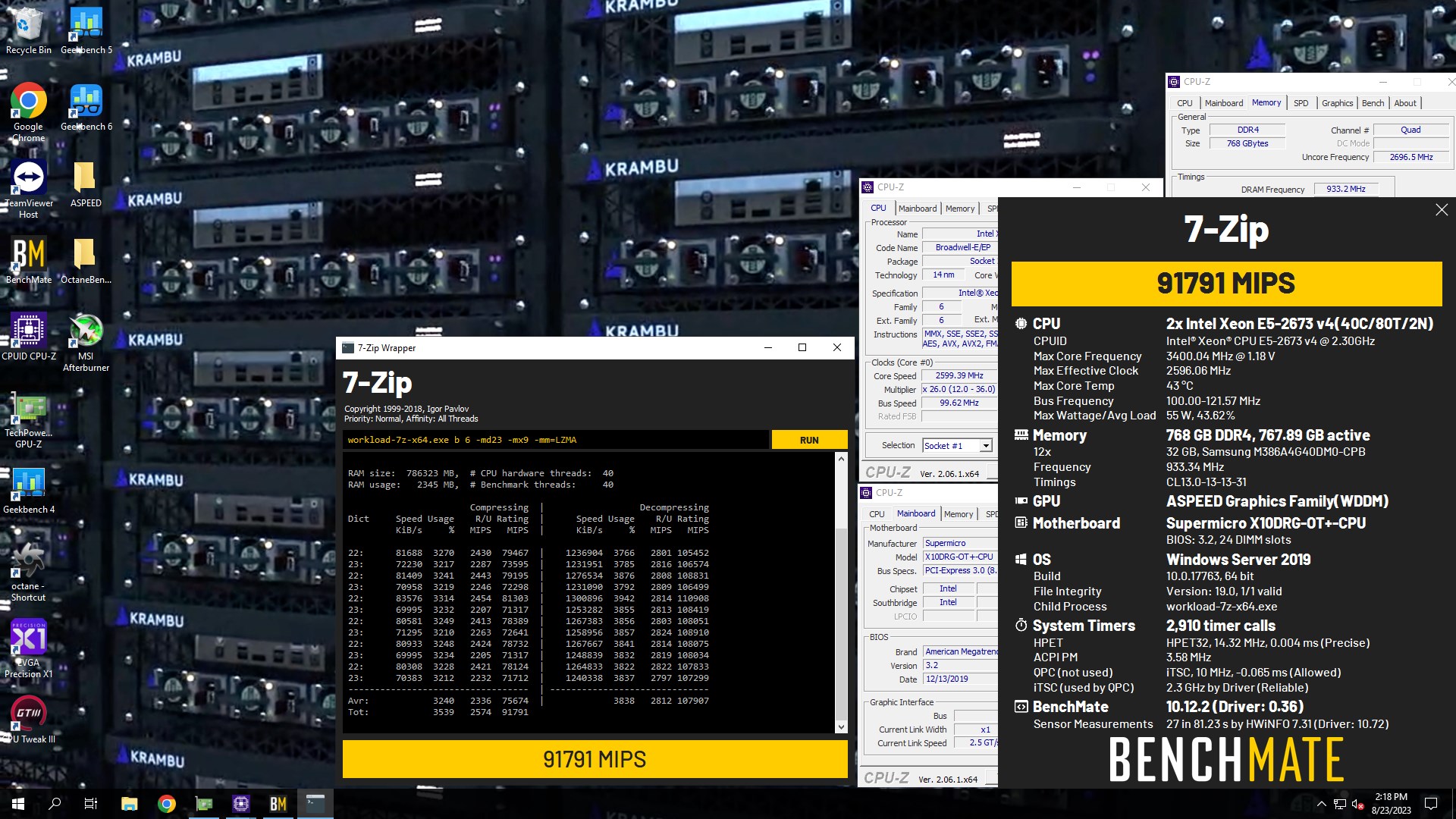Click Supermicro X10DRG-OT+-CPU motherboard text
Viewport: 1456px width, 819px height.
(x=1266, y=523)
